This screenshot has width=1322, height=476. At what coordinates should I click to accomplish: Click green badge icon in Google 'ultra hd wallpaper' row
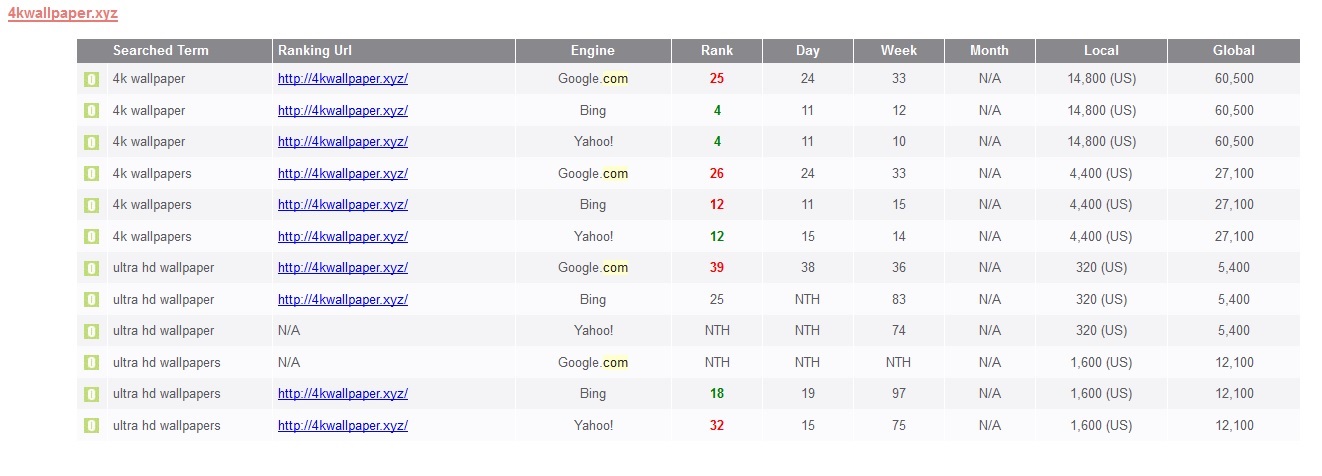[x=91, y=268]
